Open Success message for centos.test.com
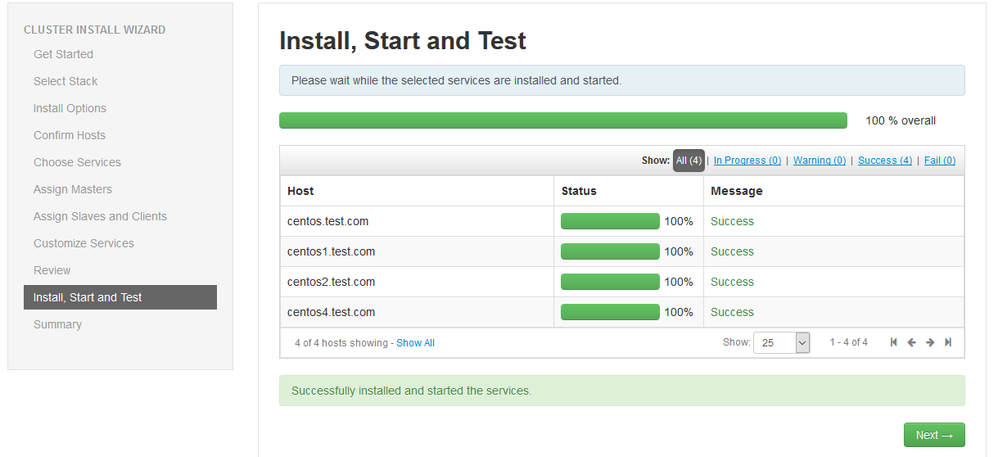 coord(732,221)
